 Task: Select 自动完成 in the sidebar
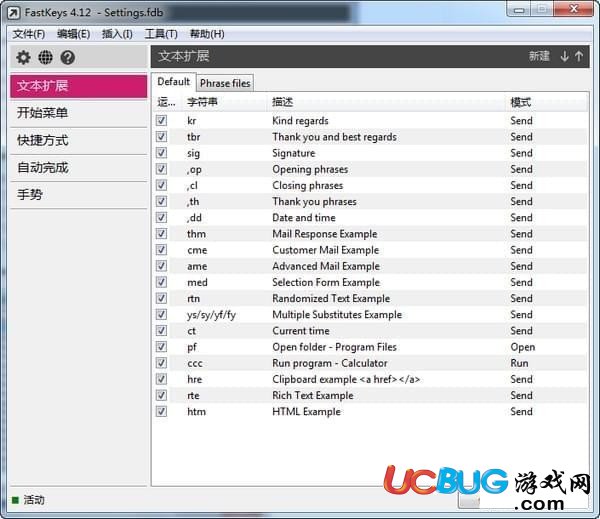78,168
